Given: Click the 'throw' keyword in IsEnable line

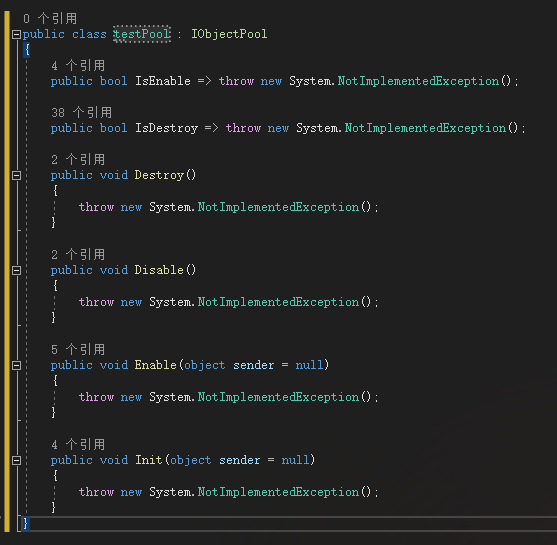Looking at the screenshot, I should tap(236, 81).
